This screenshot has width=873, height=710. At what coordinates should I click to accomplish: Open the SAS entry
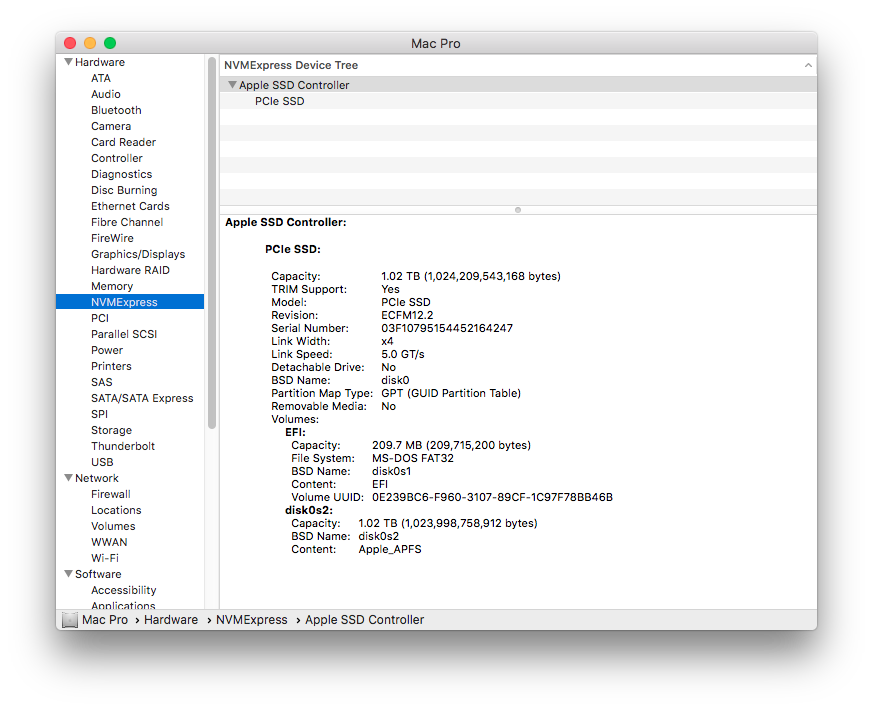coord(102,382)
